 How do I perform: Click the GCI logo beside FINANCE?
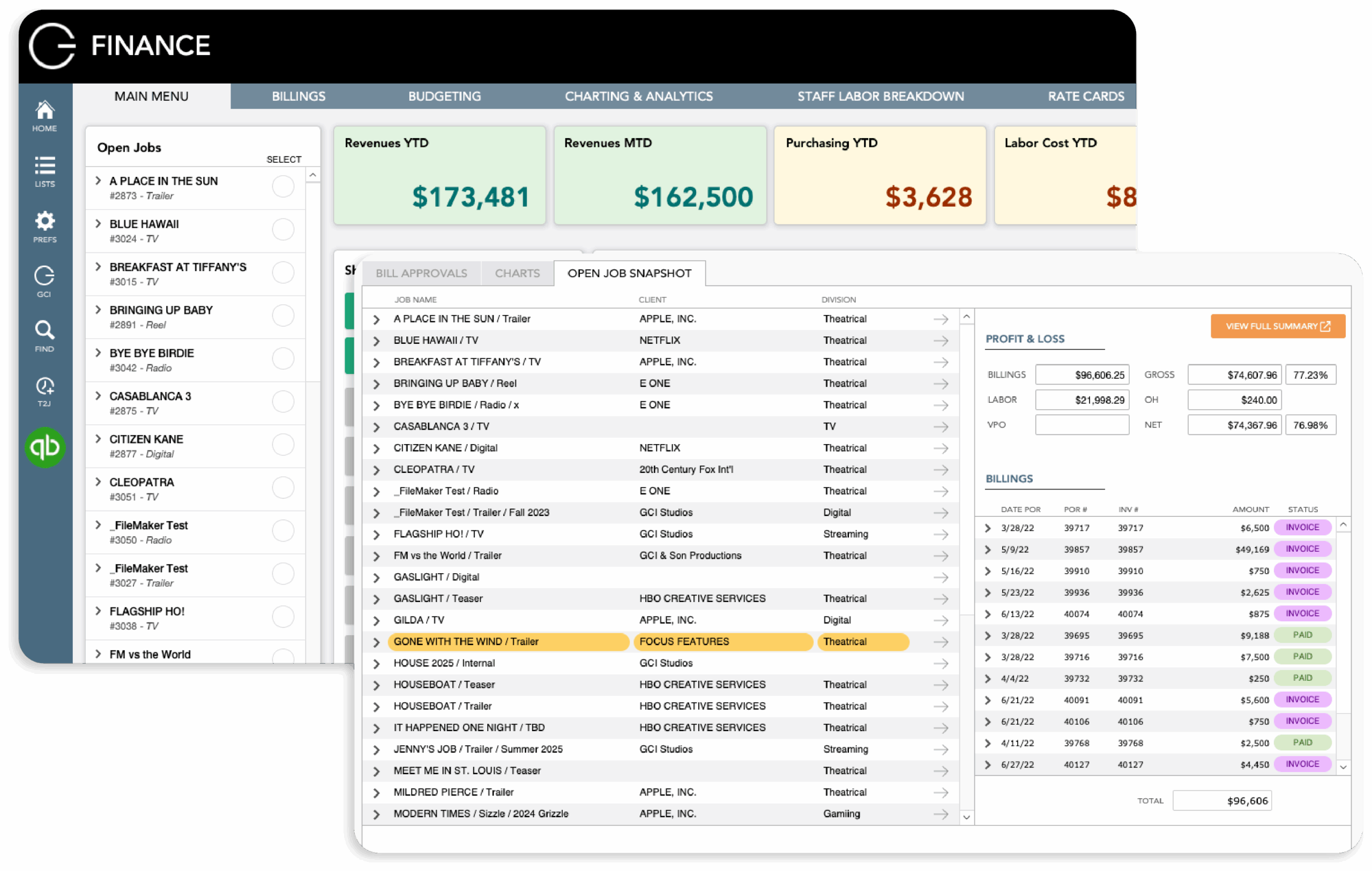(x=52, y=46)
